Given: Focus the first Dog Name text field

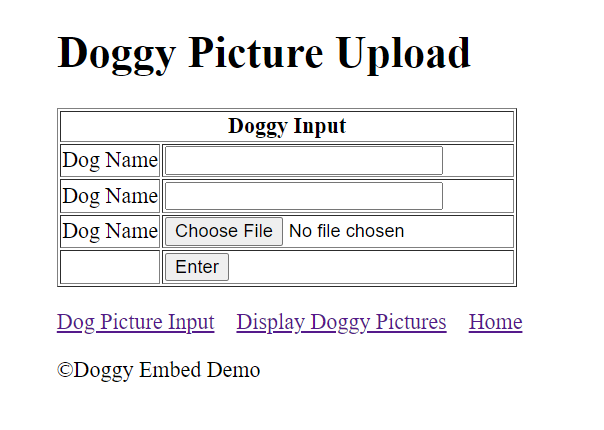Looking at the screenshot, I should coord(304,160).
